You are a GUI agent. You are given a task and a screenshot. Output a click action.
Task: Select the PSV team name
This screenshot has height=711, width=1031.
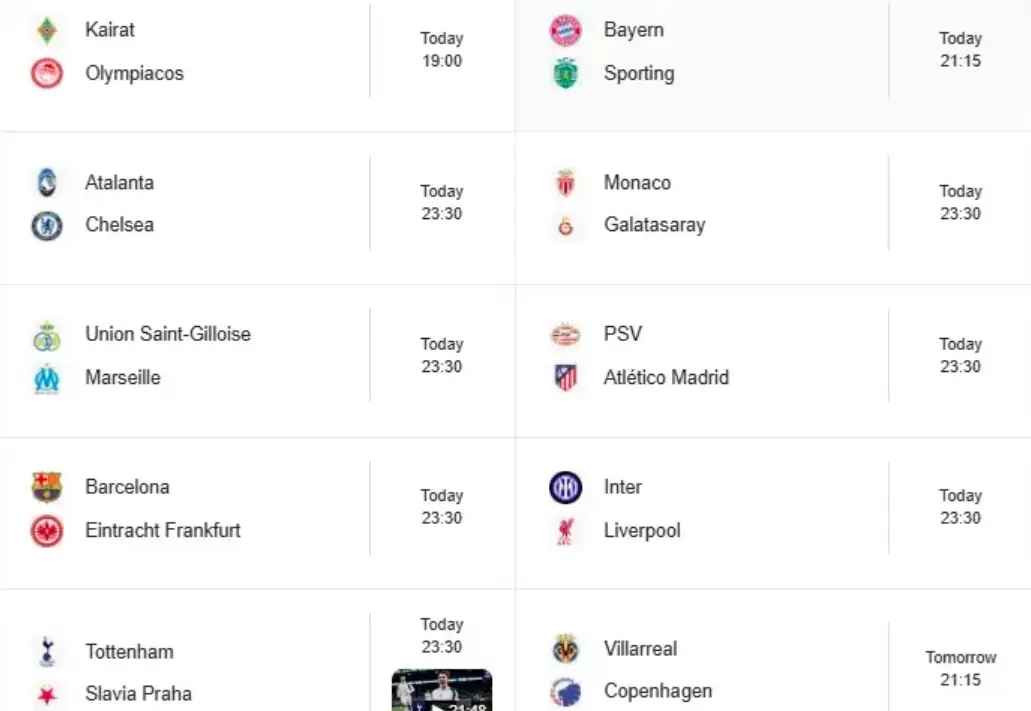click(x=623, y=334)
